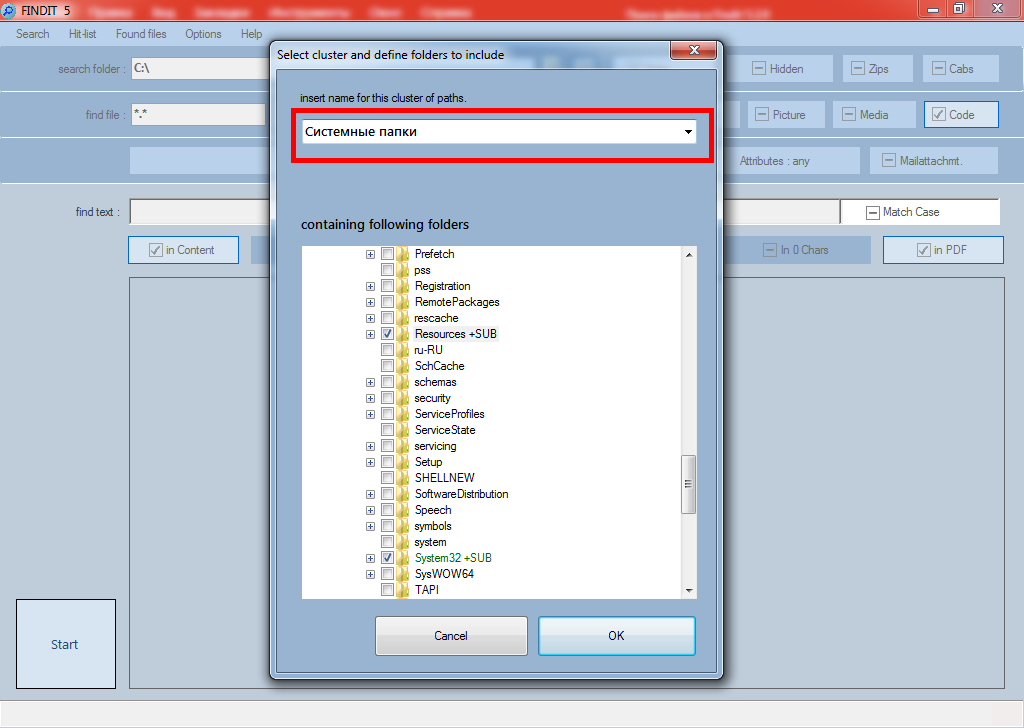Click the FINDIT 5 app icon in title bar
Screen dimensions: 1024x728
pyautogui.click(x=8, y=9)
